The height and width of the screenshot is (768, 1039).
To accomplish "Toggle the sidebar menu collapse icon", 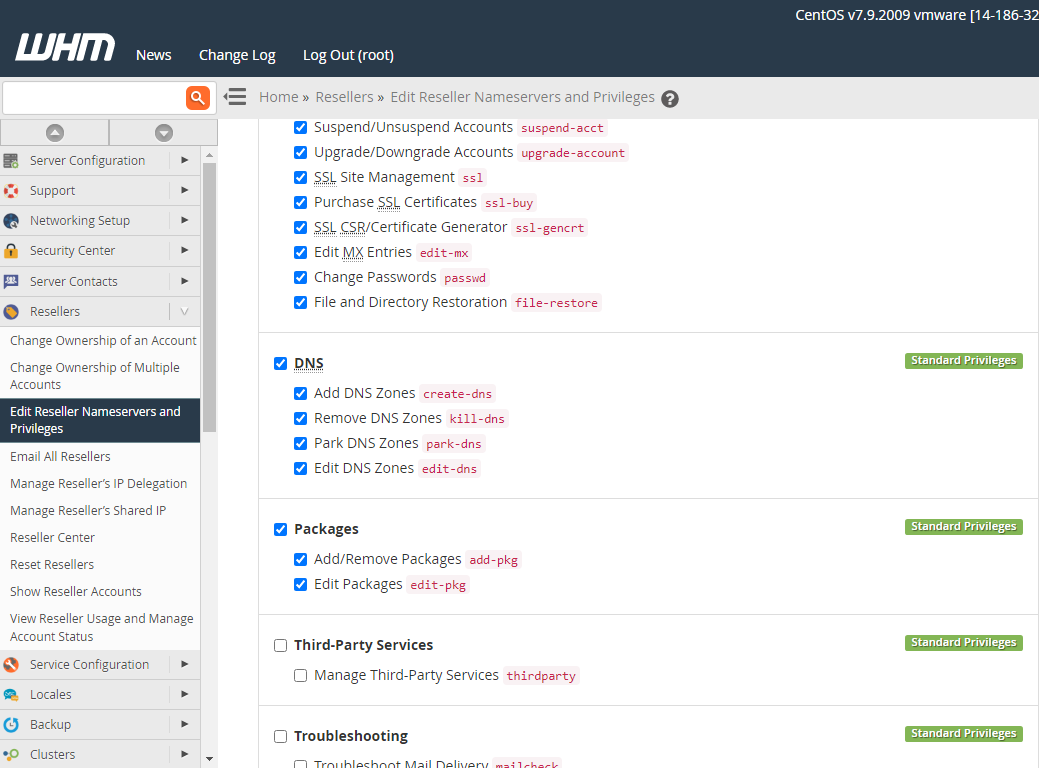I will [x=235, y=97].
